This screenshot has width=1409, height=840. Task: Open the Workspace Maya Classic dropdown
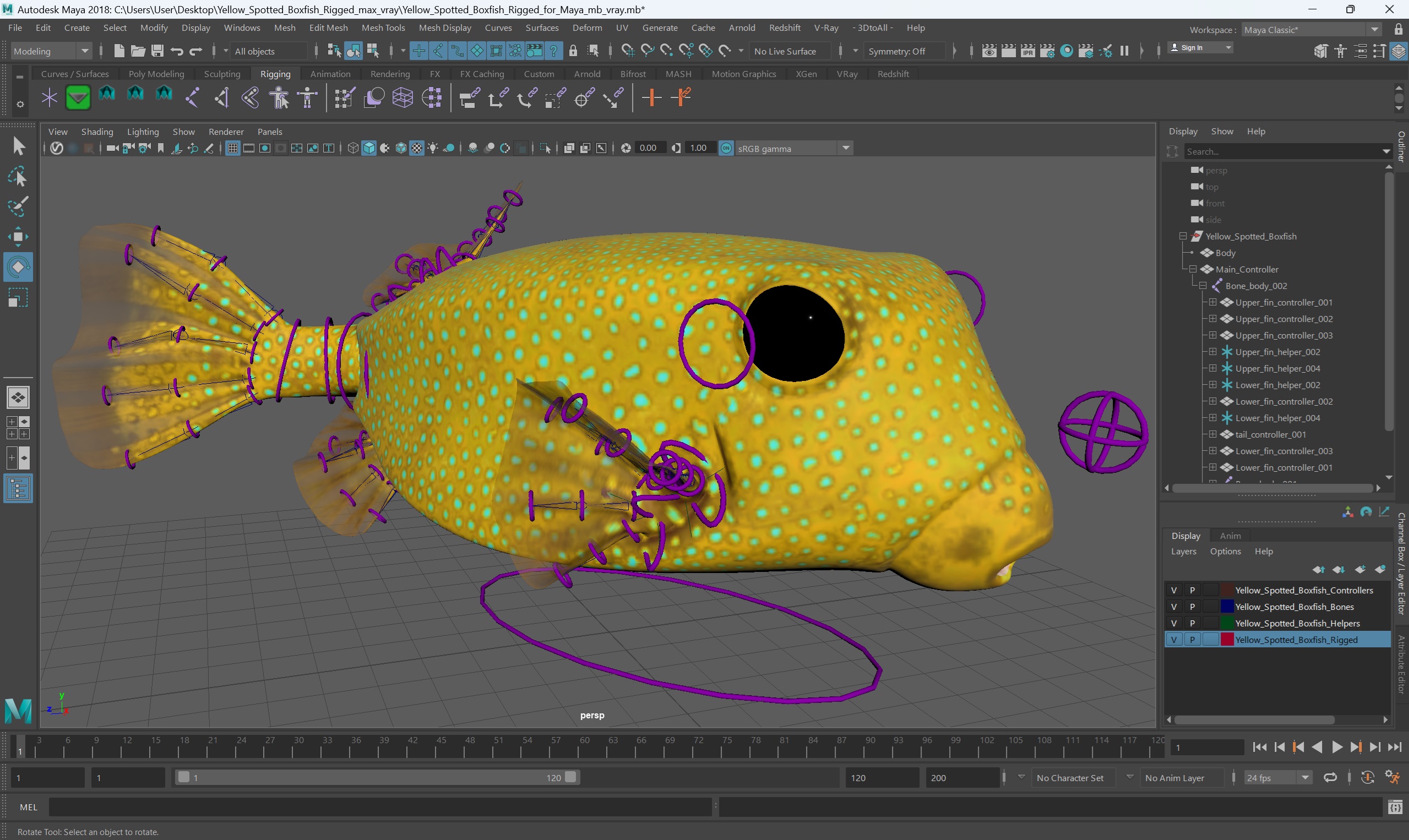click(x=1311, y=29)
